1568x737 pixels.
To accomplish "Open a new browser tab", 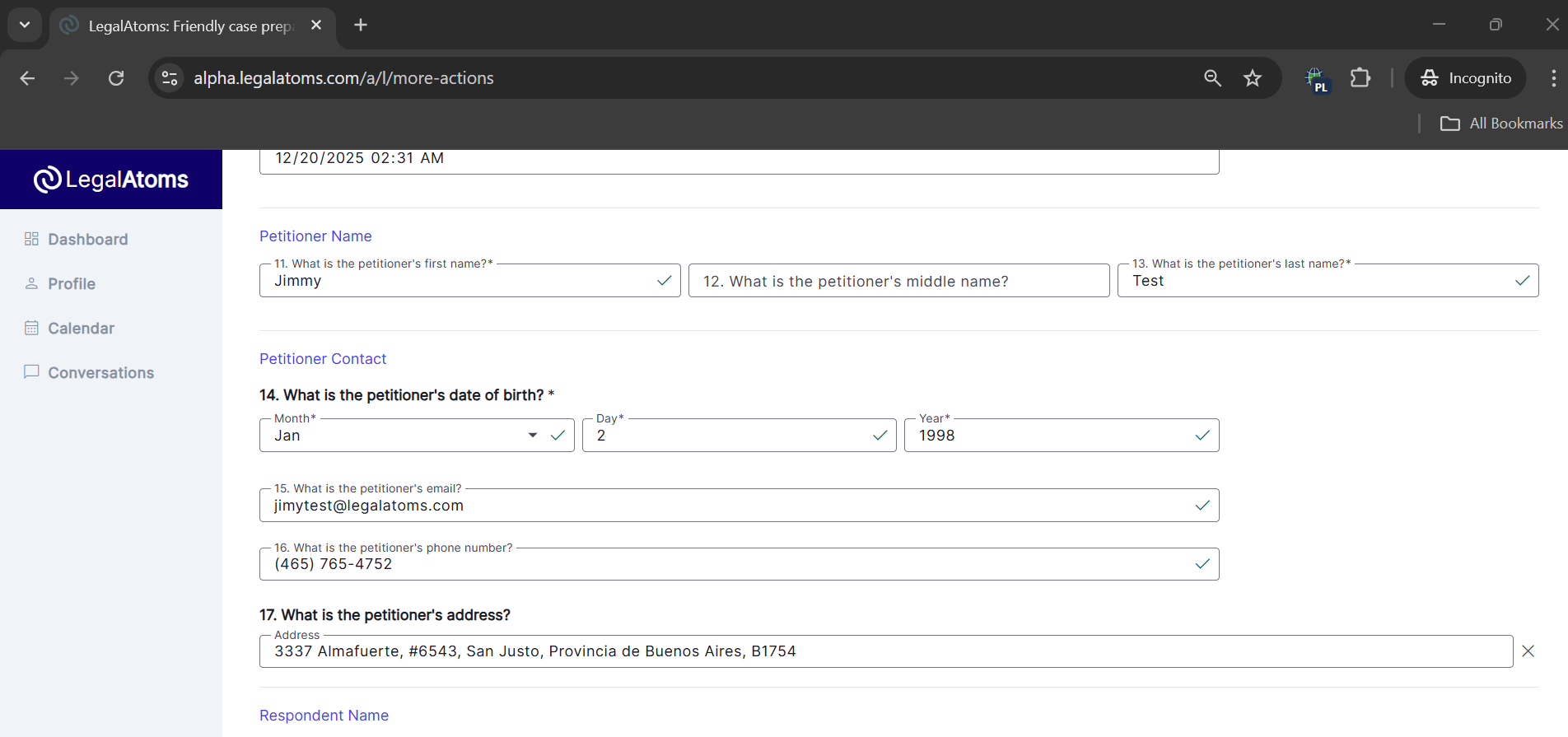I will pos(361,25).
